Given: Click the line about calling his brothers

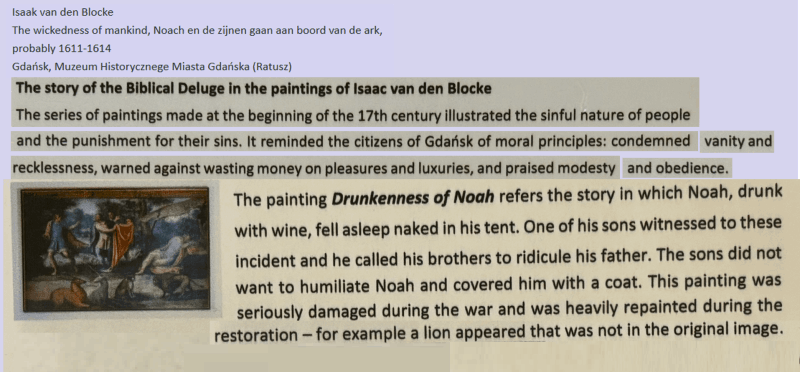Looking at the screenshot, I should tap(508, 257).
